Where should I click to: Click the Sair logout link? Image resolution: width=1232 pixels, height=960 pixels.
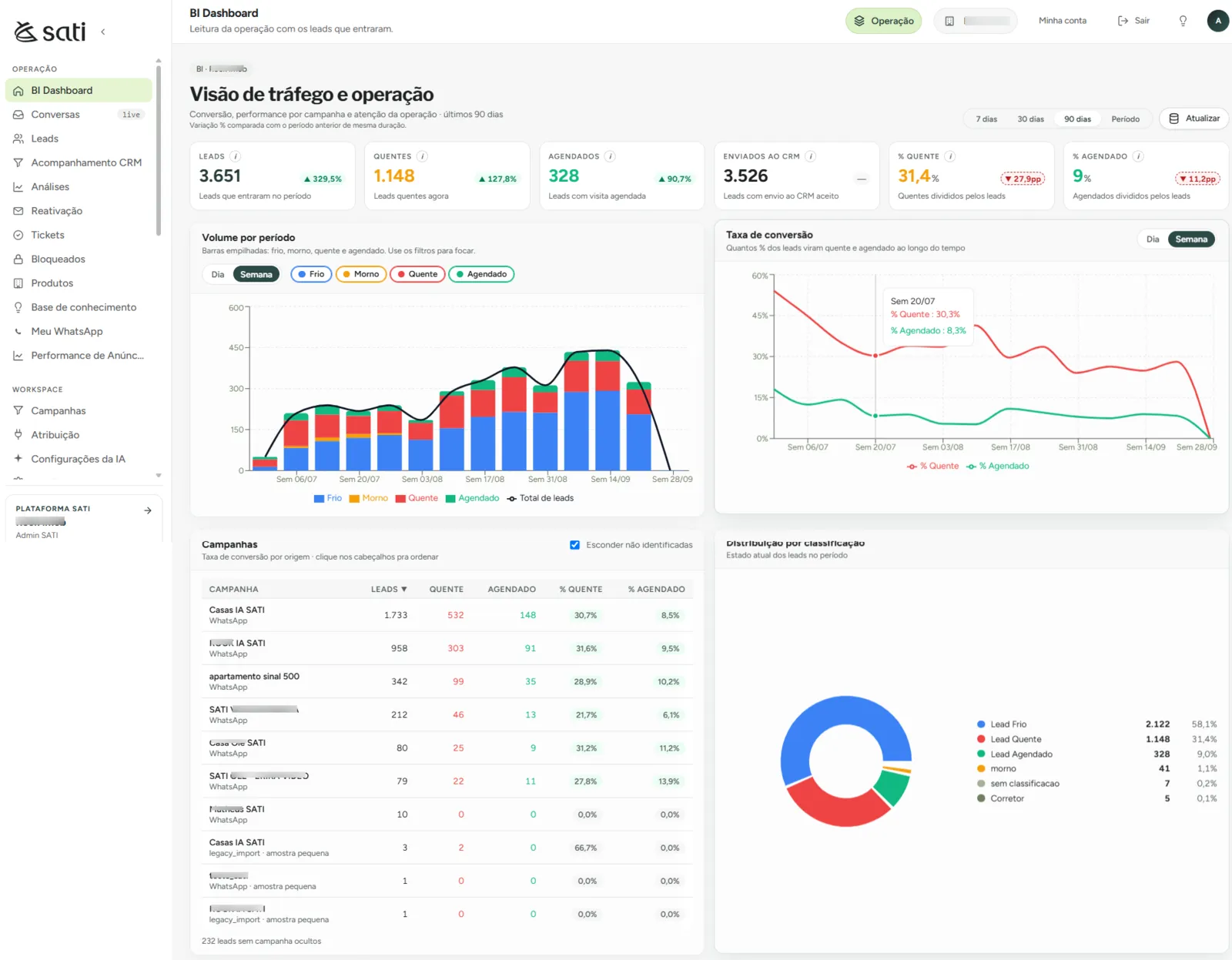click(1133, 21)
